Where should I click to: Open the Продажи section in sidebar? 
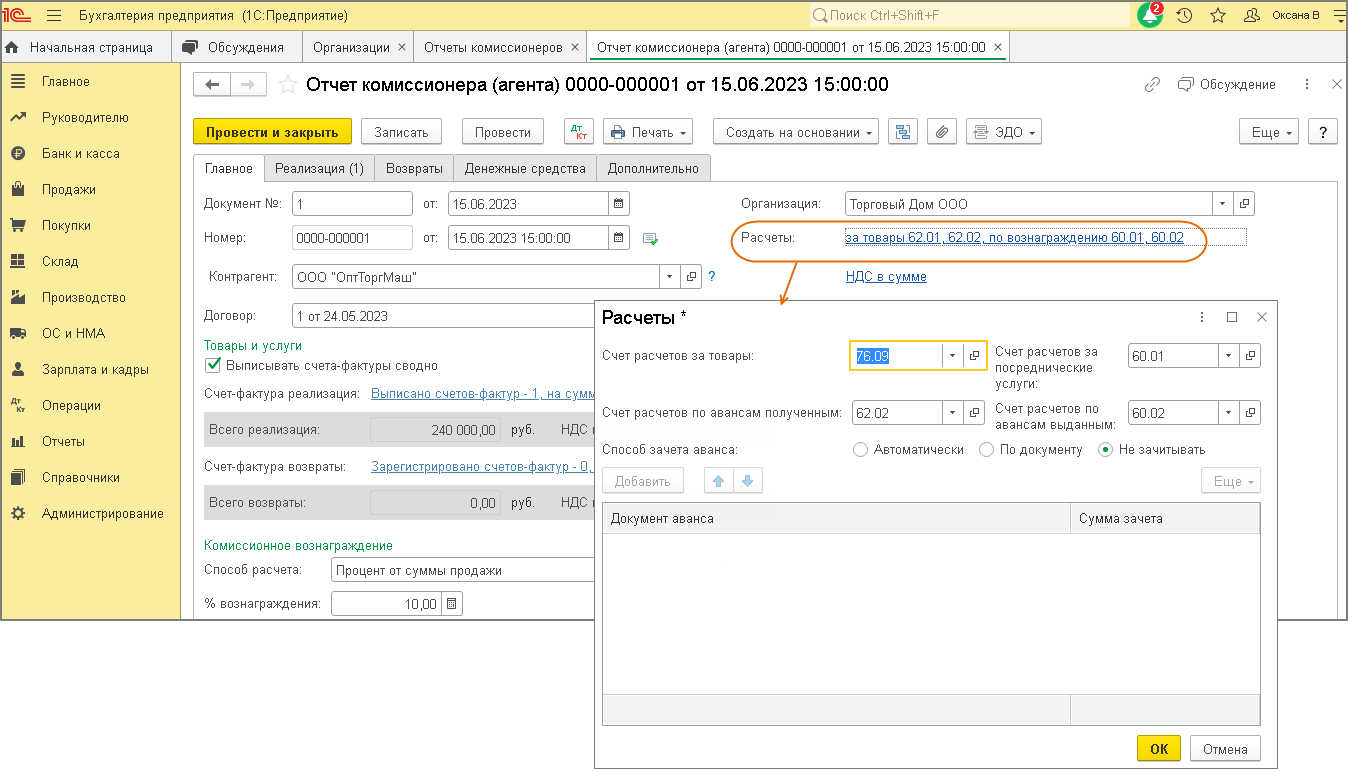[x=69, y=190]
